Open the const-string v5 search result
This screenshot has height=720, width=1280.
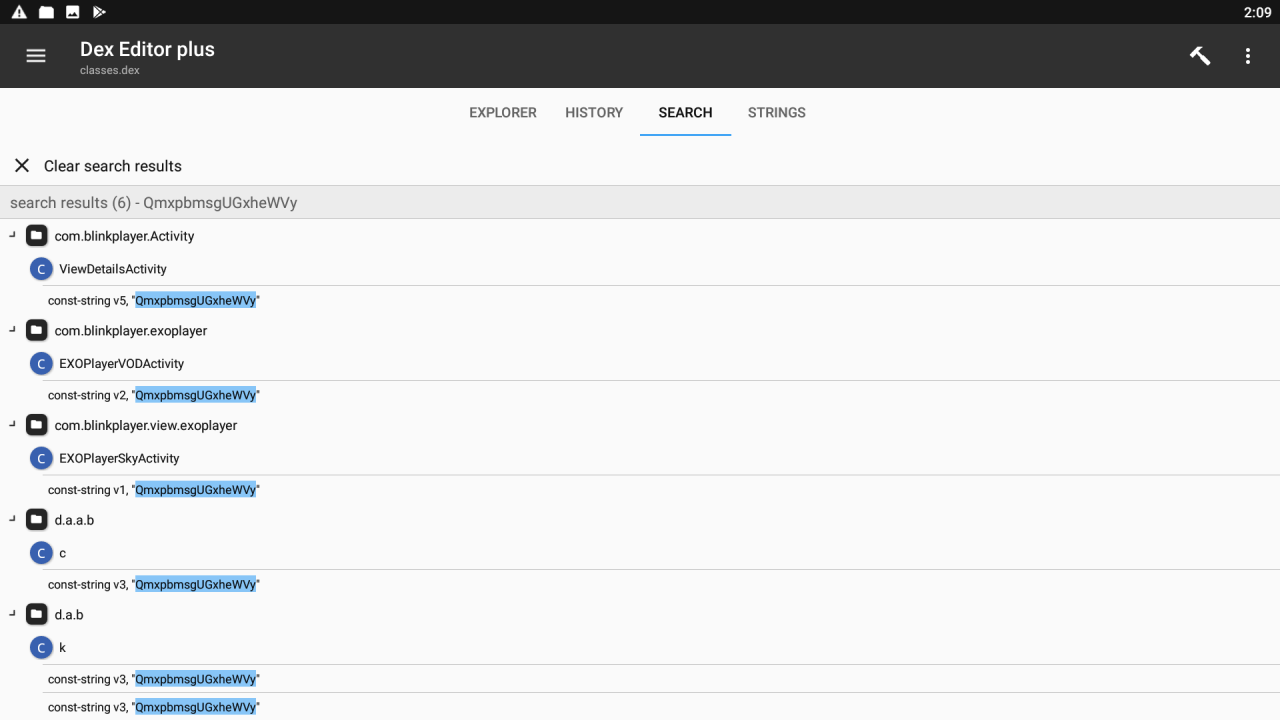[154, 300]
